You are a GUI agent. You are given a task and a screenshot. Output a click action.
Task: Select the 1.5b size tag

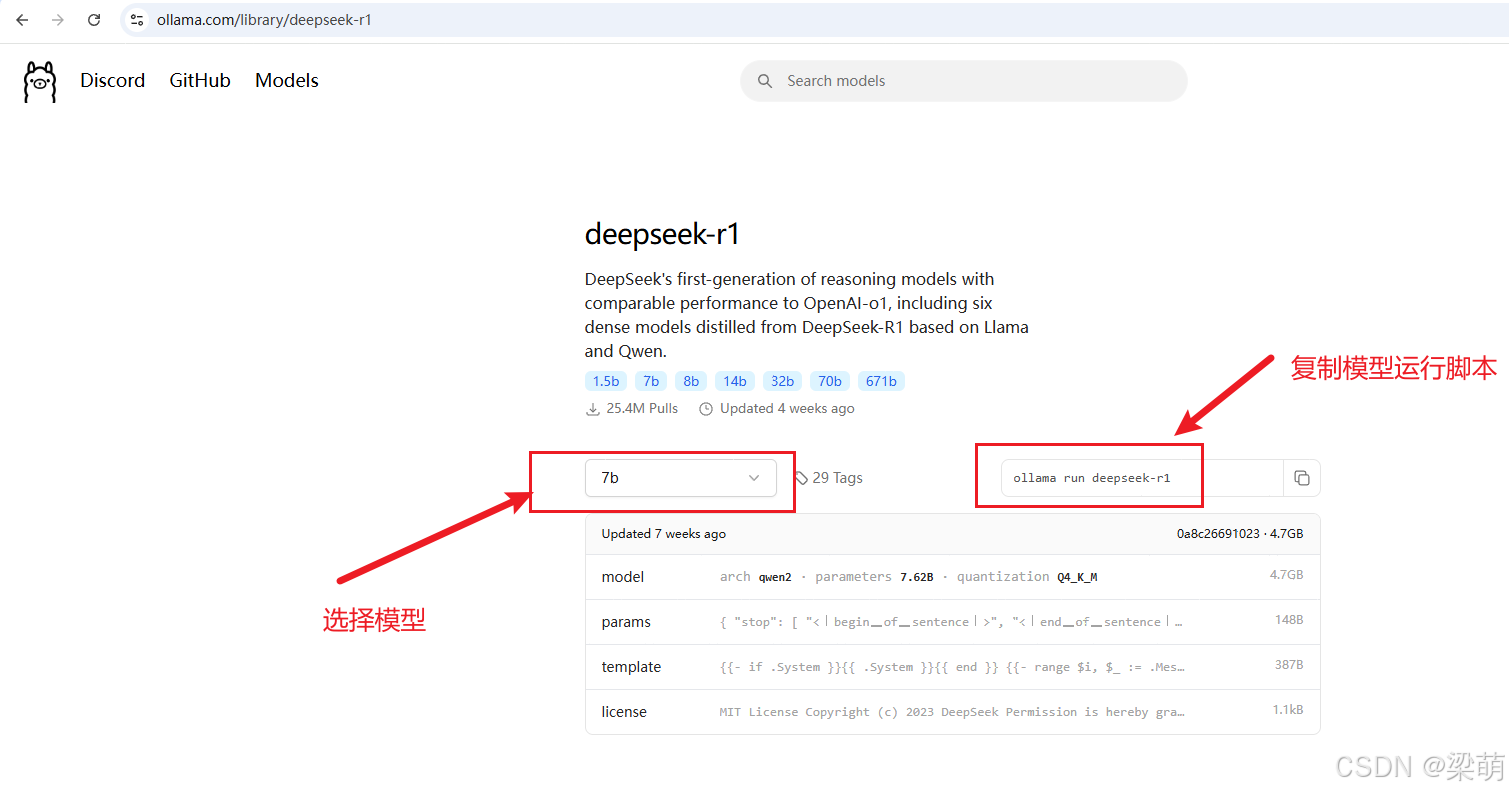pos(606,381)
